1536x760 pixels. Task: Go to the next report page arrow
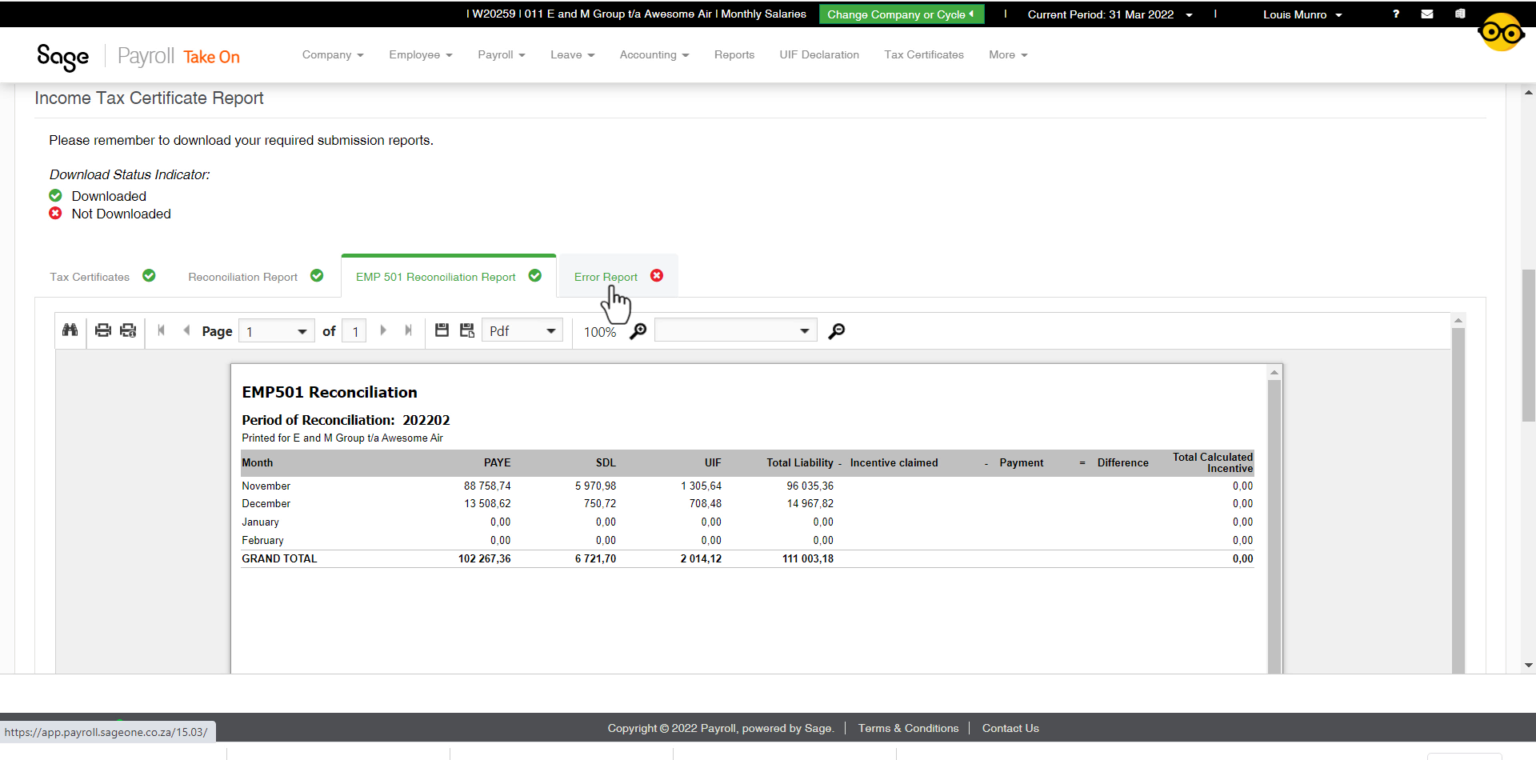tap(383, 331)
